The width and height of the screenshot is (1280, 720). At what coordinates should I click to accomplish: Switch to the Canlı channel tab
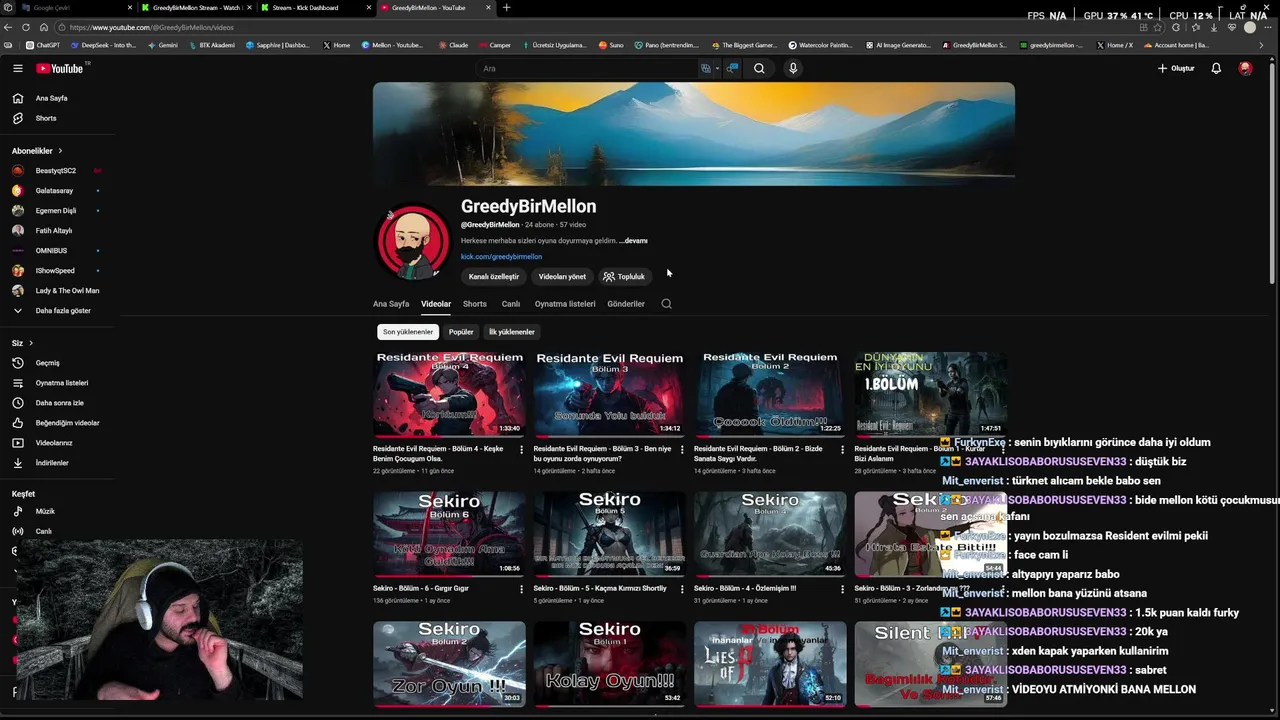[511, 304]
